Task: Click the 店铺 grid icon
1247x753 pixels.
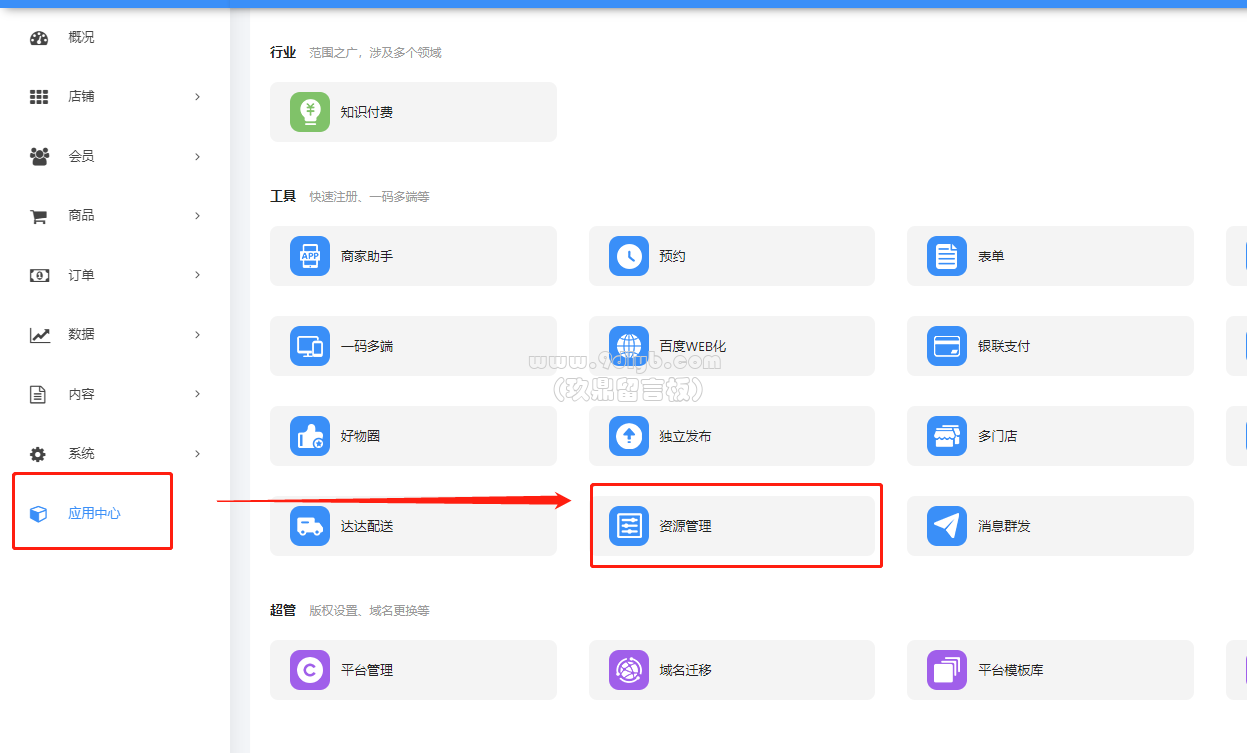Action: click(x=39, y=97)
